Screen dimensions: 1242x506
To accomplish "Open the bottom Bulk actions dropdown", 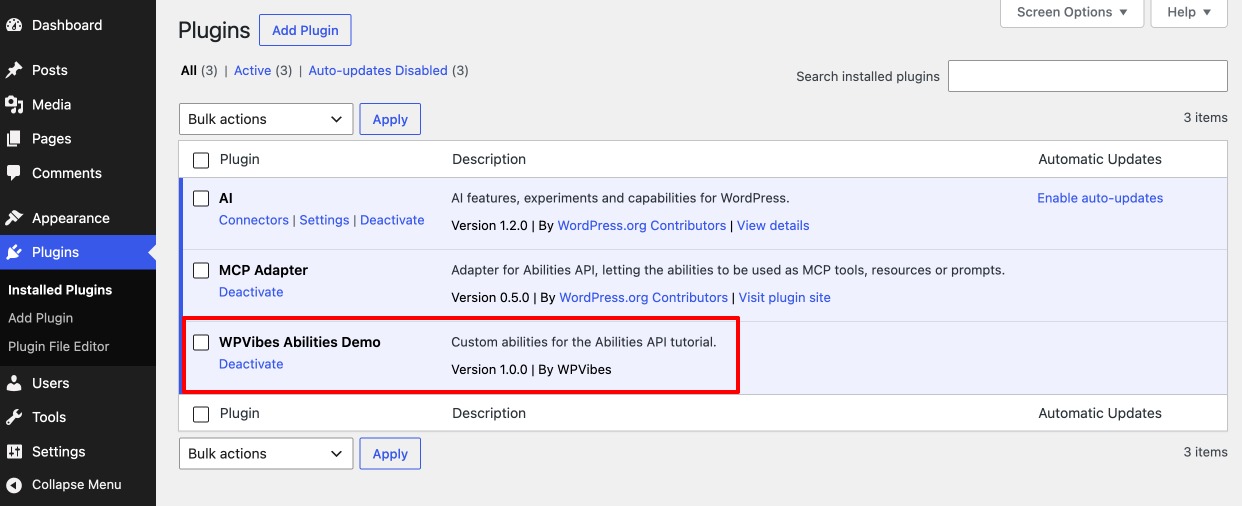I will (266, 453).
